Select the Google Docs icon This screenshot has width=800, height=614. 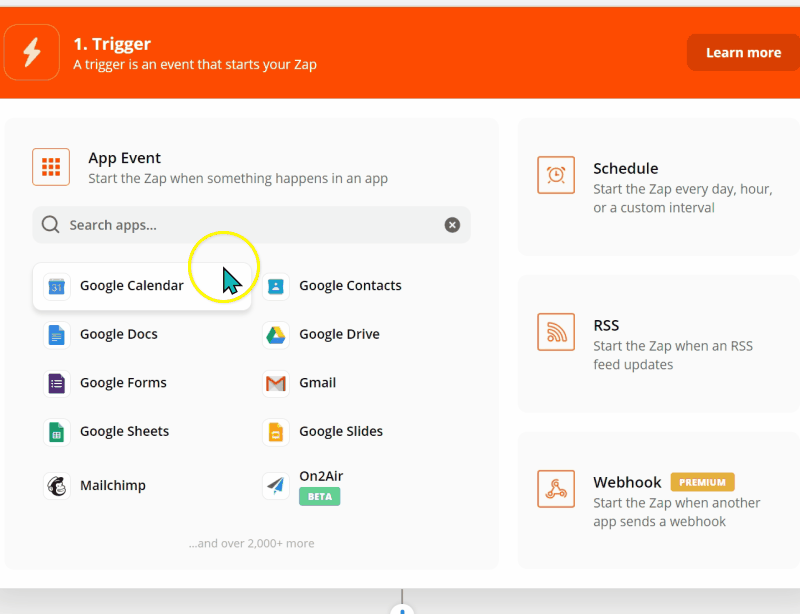[x=56, y=334]
